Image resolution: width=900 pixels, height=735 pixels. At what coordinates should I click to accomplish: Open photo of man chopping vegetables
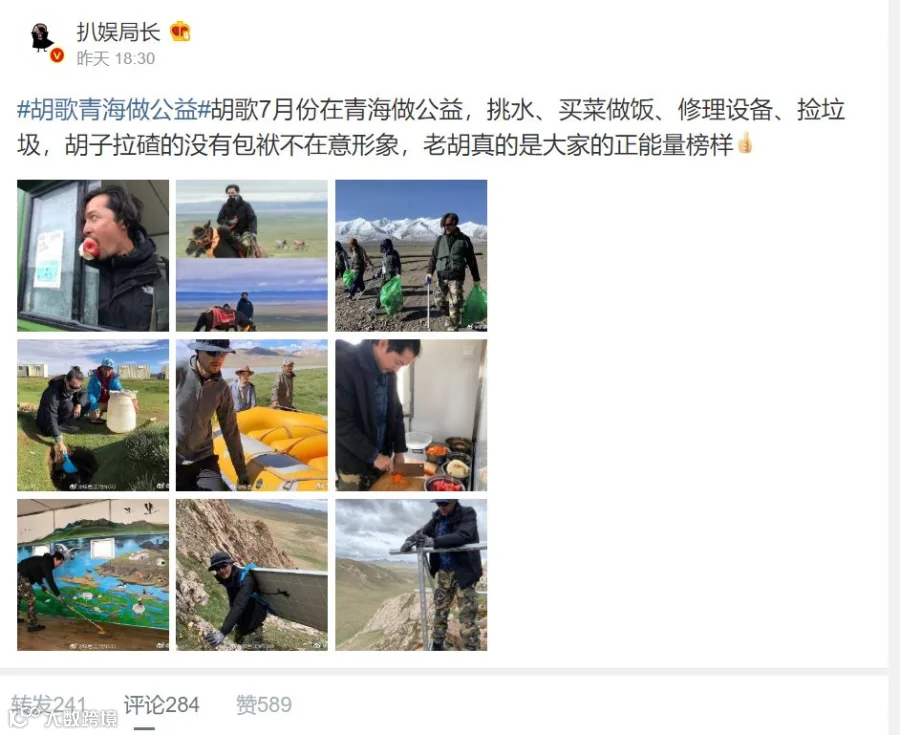click(411, 415)
